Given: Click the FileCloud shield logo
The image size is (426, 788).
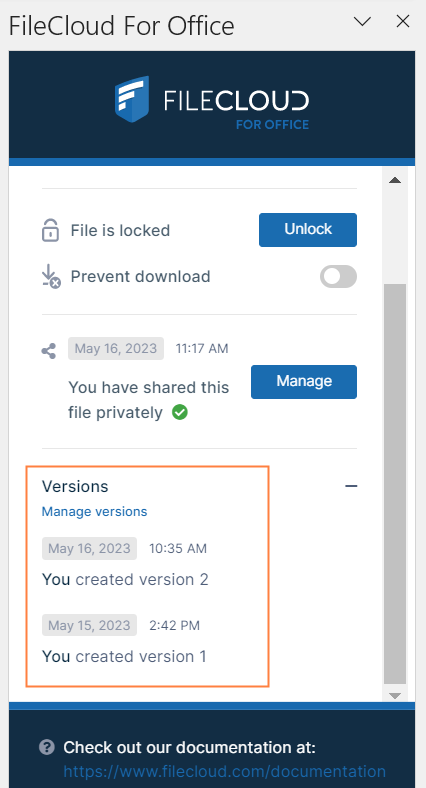Looking at the screenshot, I should (x=132, y=99).
